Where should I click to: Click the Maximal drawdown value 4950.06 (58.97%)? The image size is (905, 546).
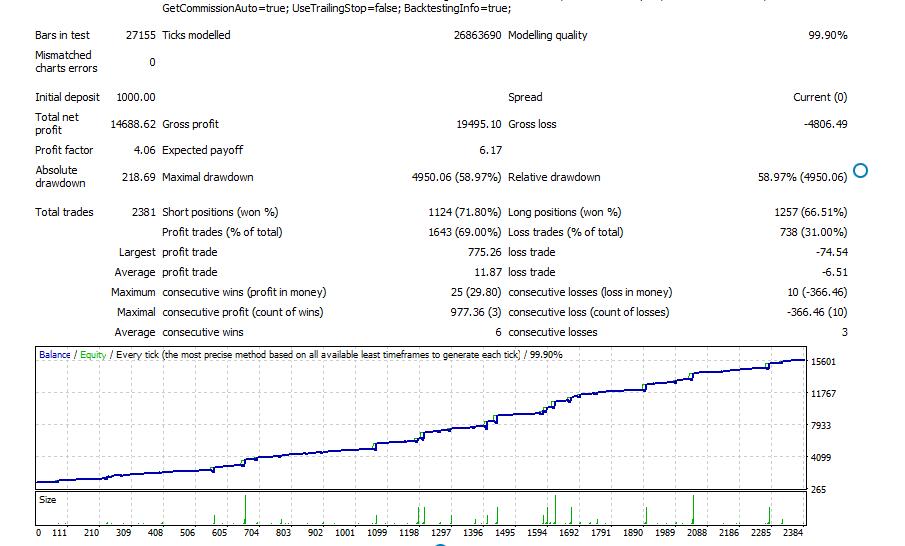tap(455, 177)
